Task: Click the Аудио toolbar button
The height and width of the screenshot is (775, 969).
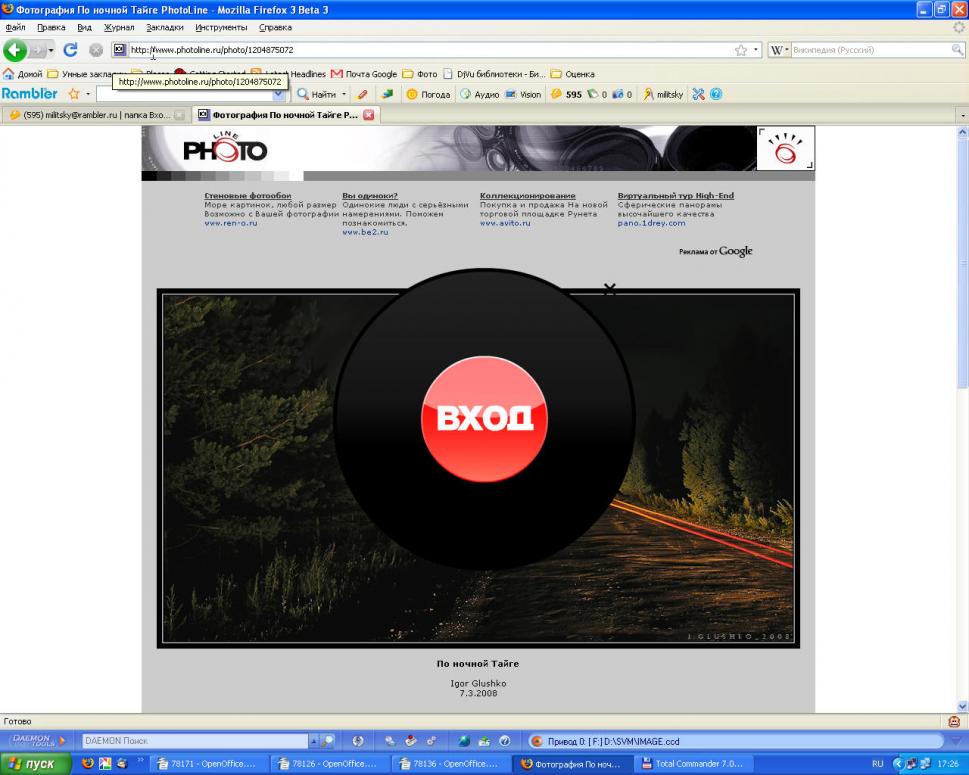Action: pyautogui.click(x=479, y=94)
